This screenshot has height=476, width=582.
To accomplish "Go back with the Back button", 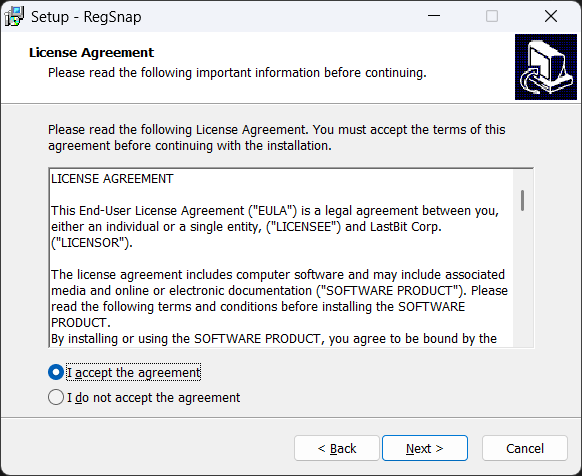I will point(337,448).
